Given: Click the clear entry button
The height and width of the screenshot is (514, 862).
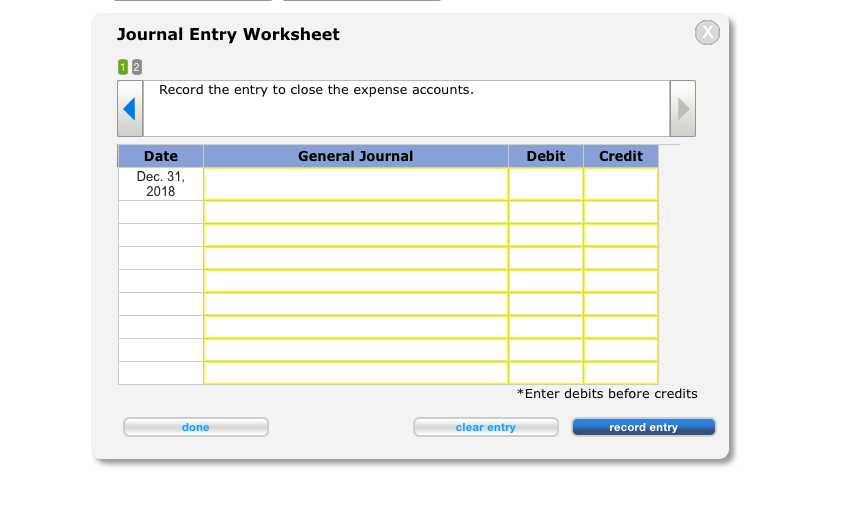Looking at the screenshot, I should tap(486, 427).
